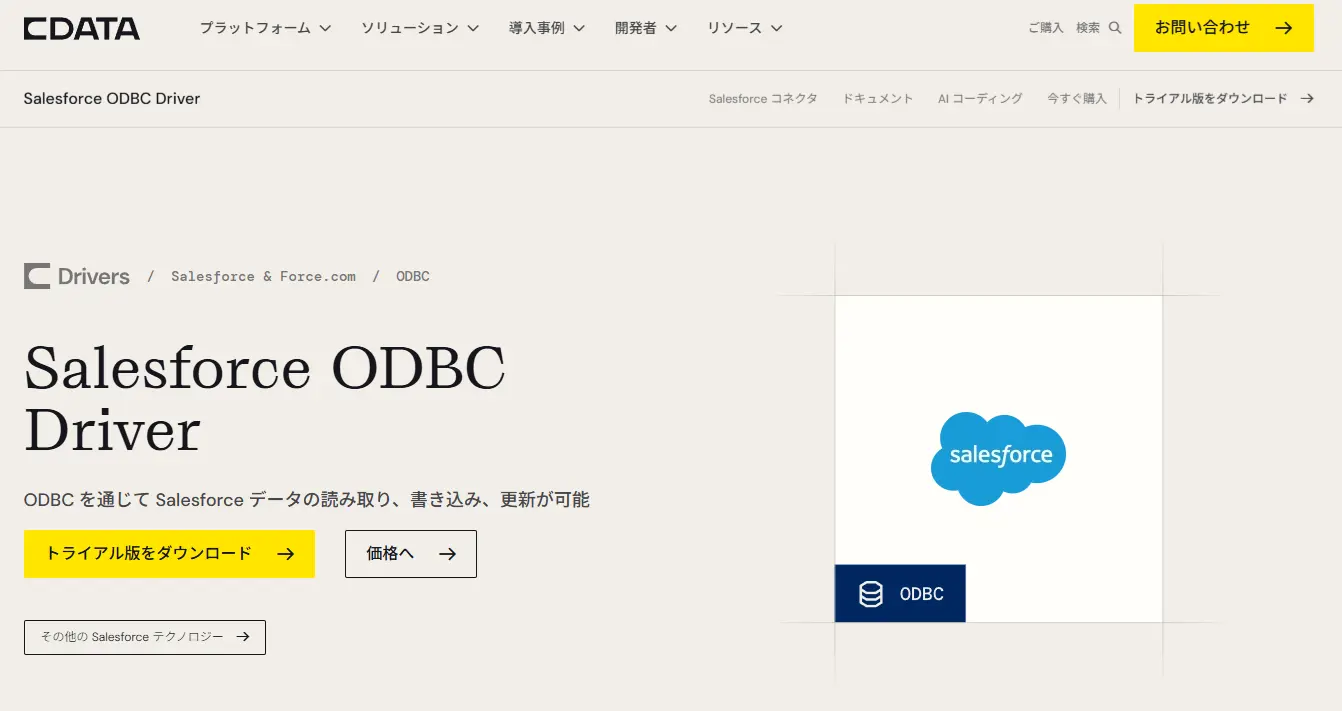Expand the 導入事例 menu

[547, 28]
